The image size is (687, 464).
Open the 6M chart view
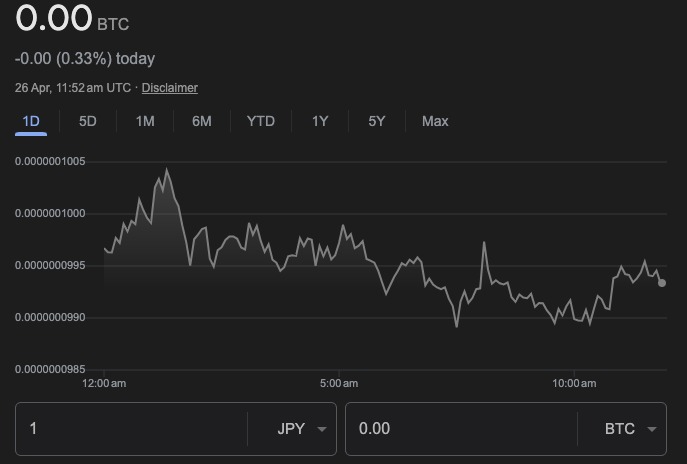pyautogui.click(x=202, y=121)
